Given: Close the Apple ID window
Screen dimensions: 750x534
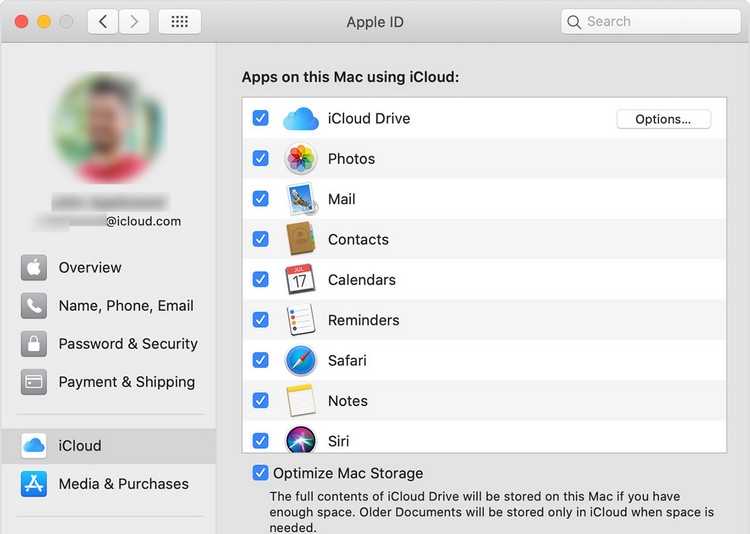Looking at the screenshot, I should [x=22, y=22].
